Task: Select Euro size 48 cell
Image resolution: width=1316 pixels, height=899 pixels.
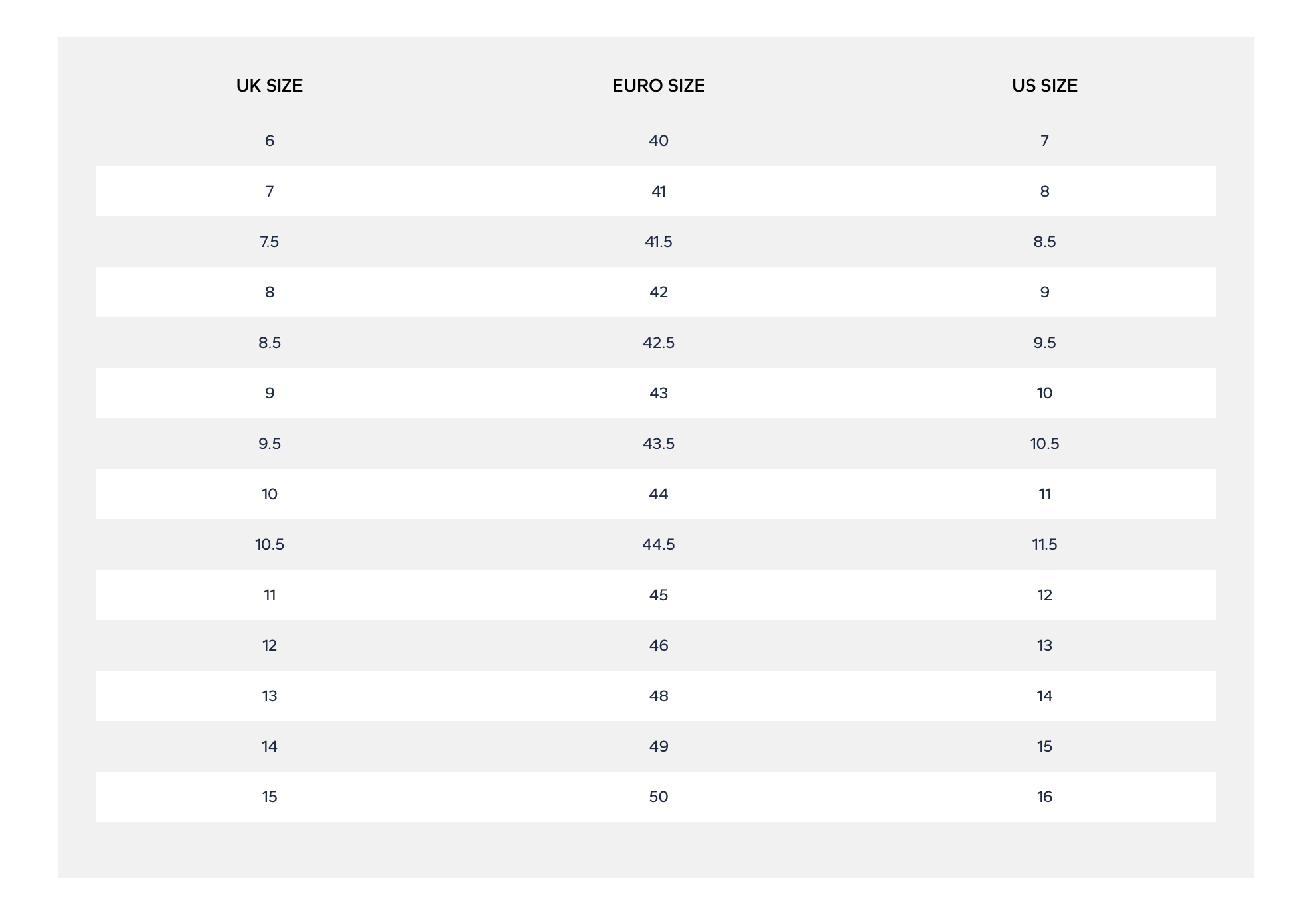Action: [658, 696]
